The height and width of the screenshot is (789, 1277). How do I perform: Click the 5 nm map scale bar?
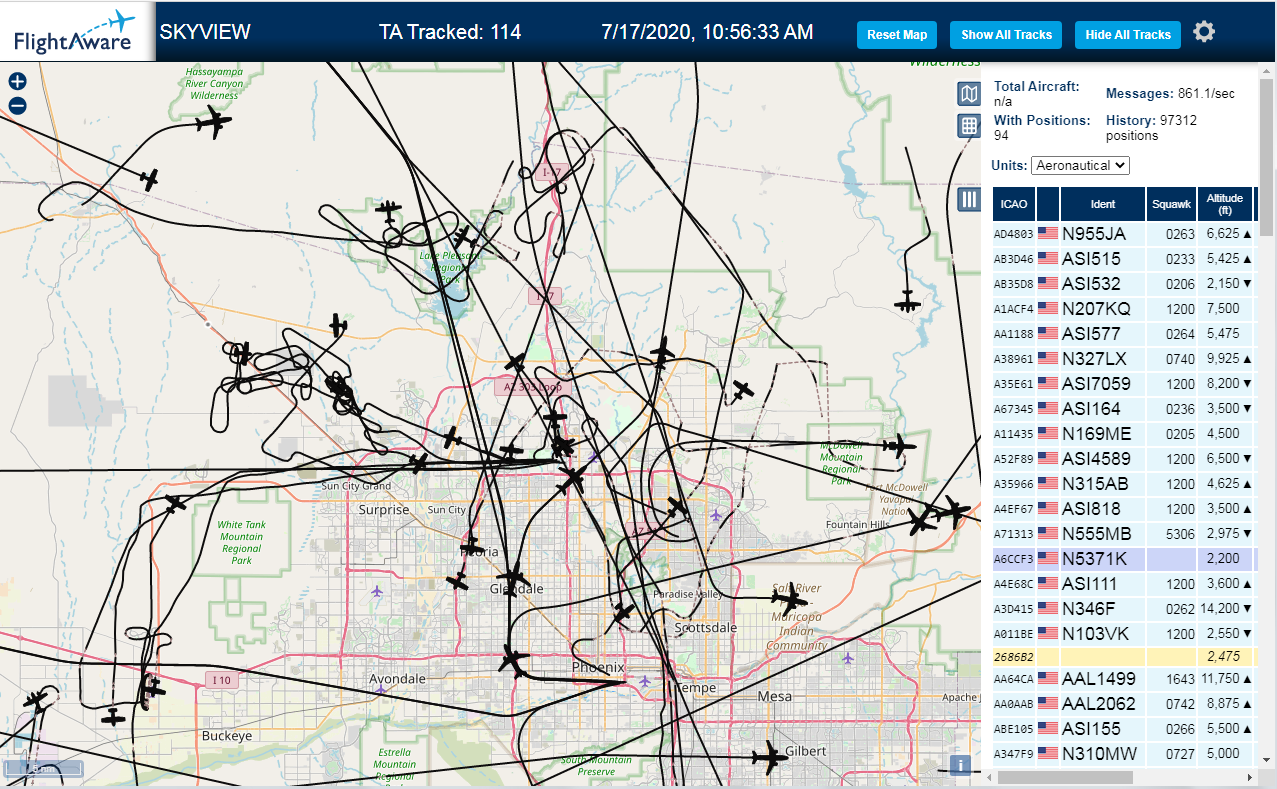tap(43, 769)
